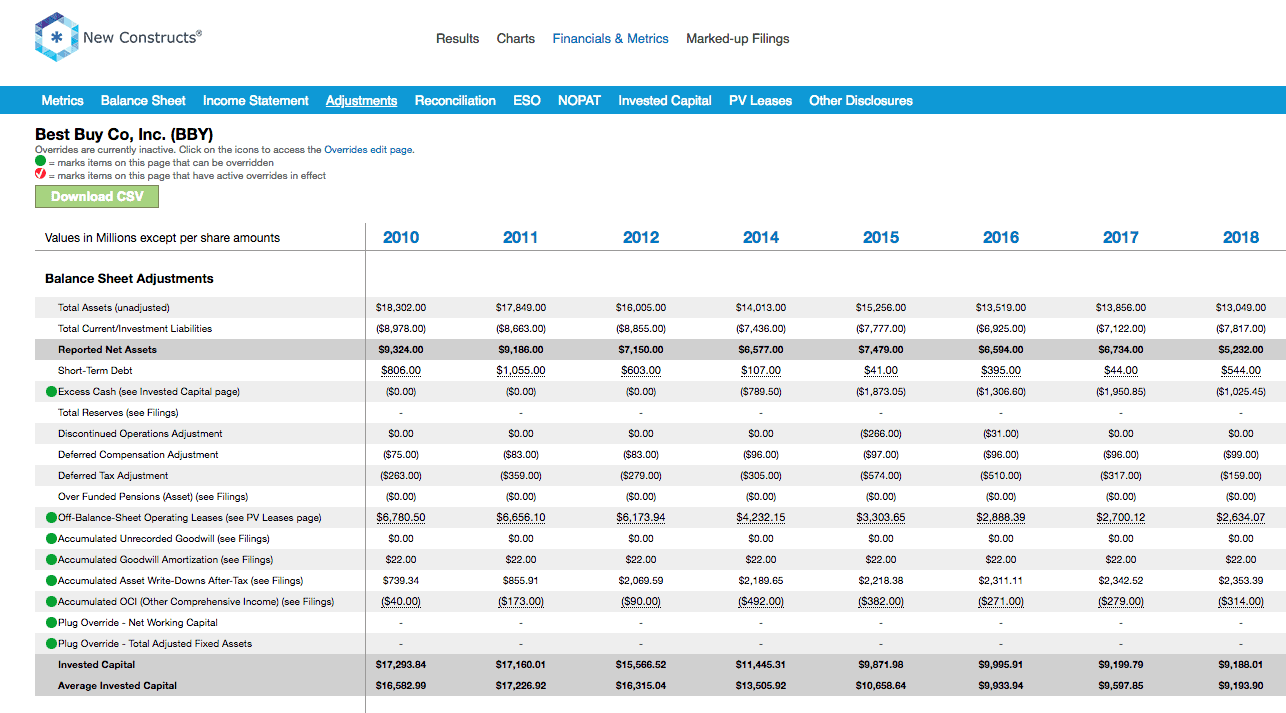Select the Adjustments tab
Screen dimensions: 1286x713
pos(362,101)
